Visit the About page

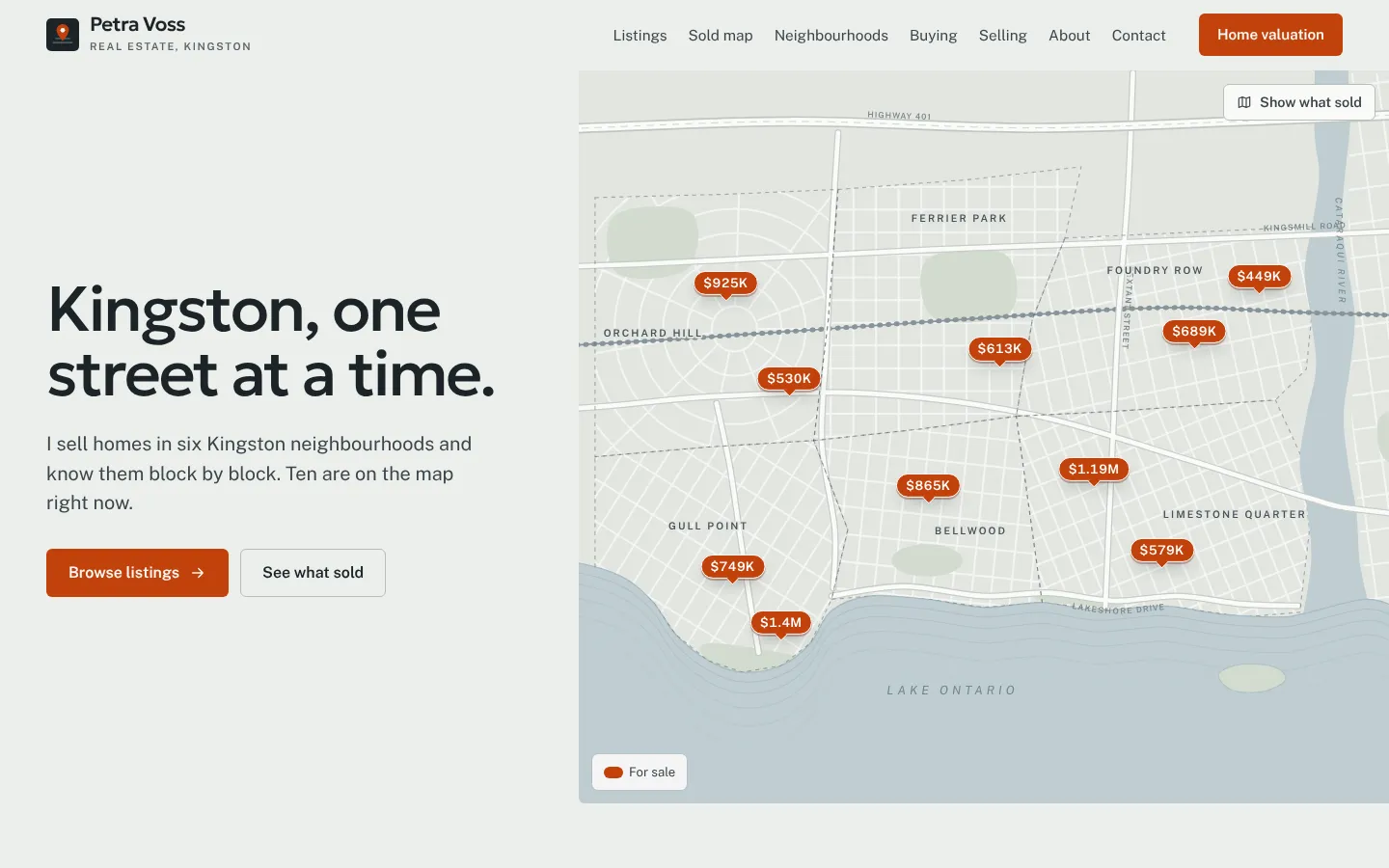point(1070,36)
